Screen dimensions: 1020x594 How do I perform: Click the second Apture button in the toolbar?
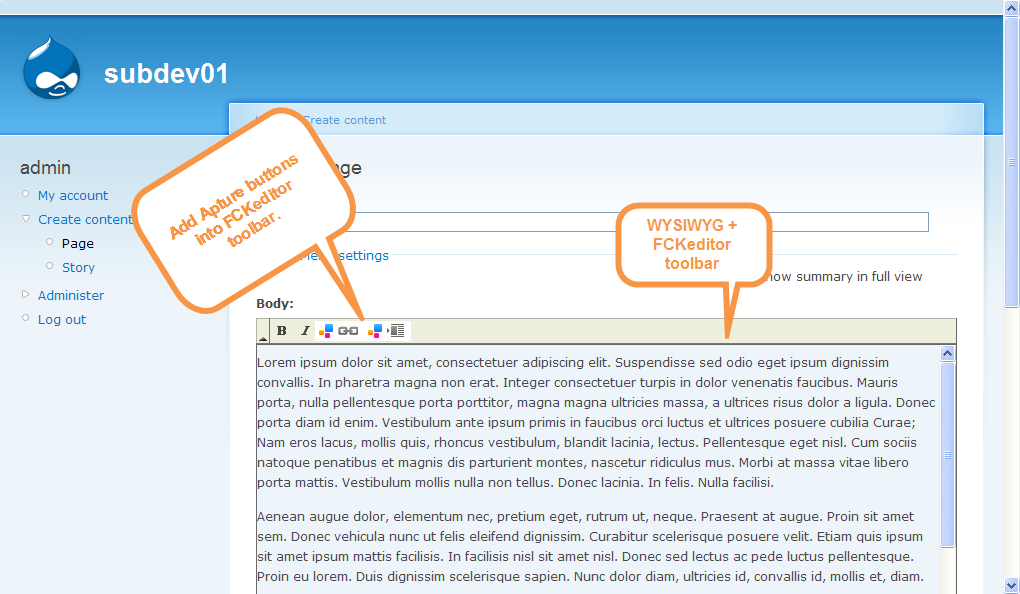375,330
